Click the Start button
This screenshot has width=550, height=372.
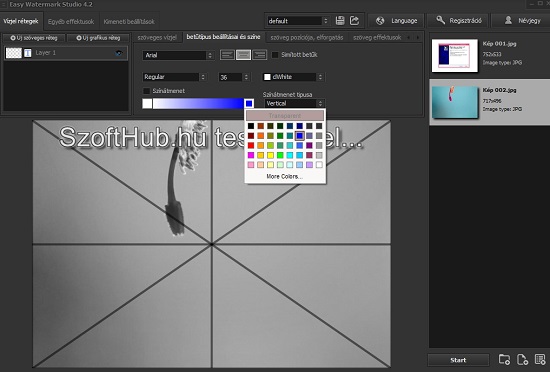tap(458, 360)
